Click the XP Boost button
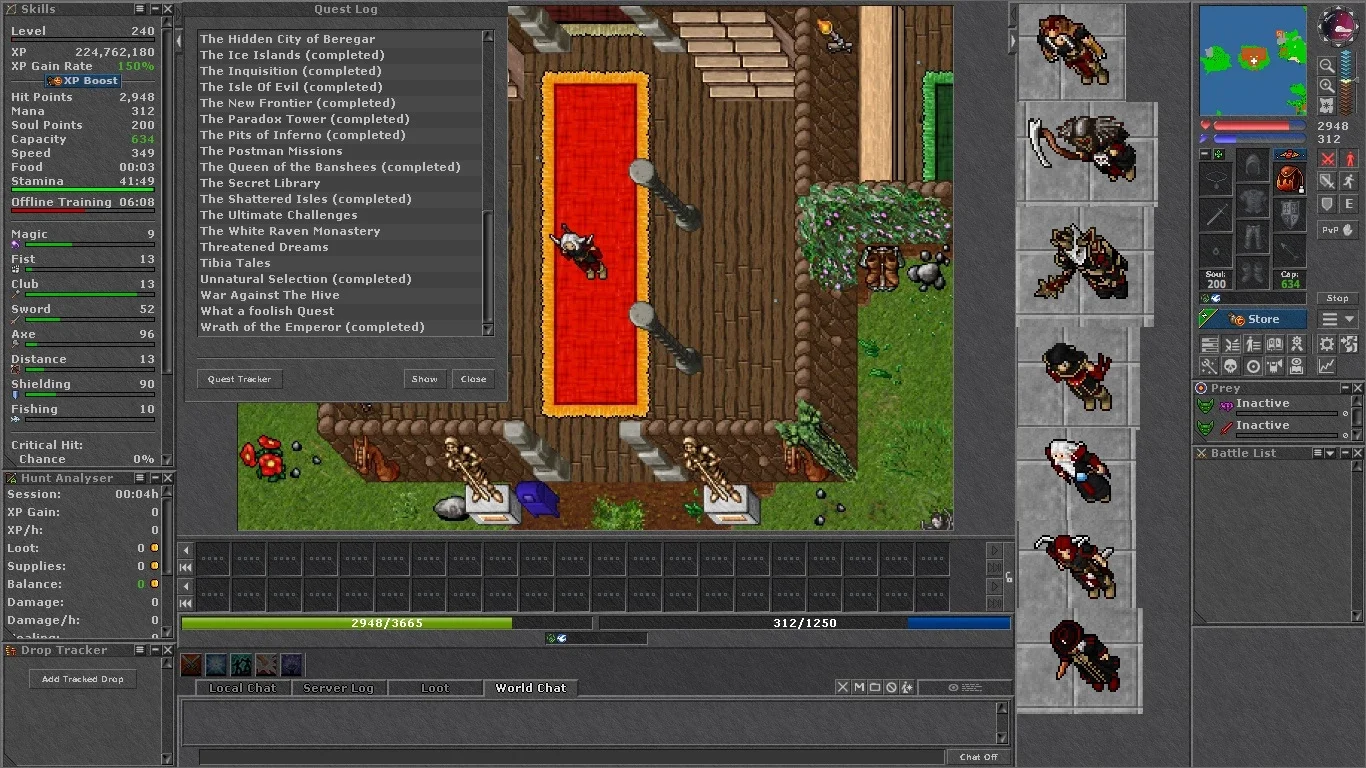This screenshot has width=1366, height=768. coord(83,80)
